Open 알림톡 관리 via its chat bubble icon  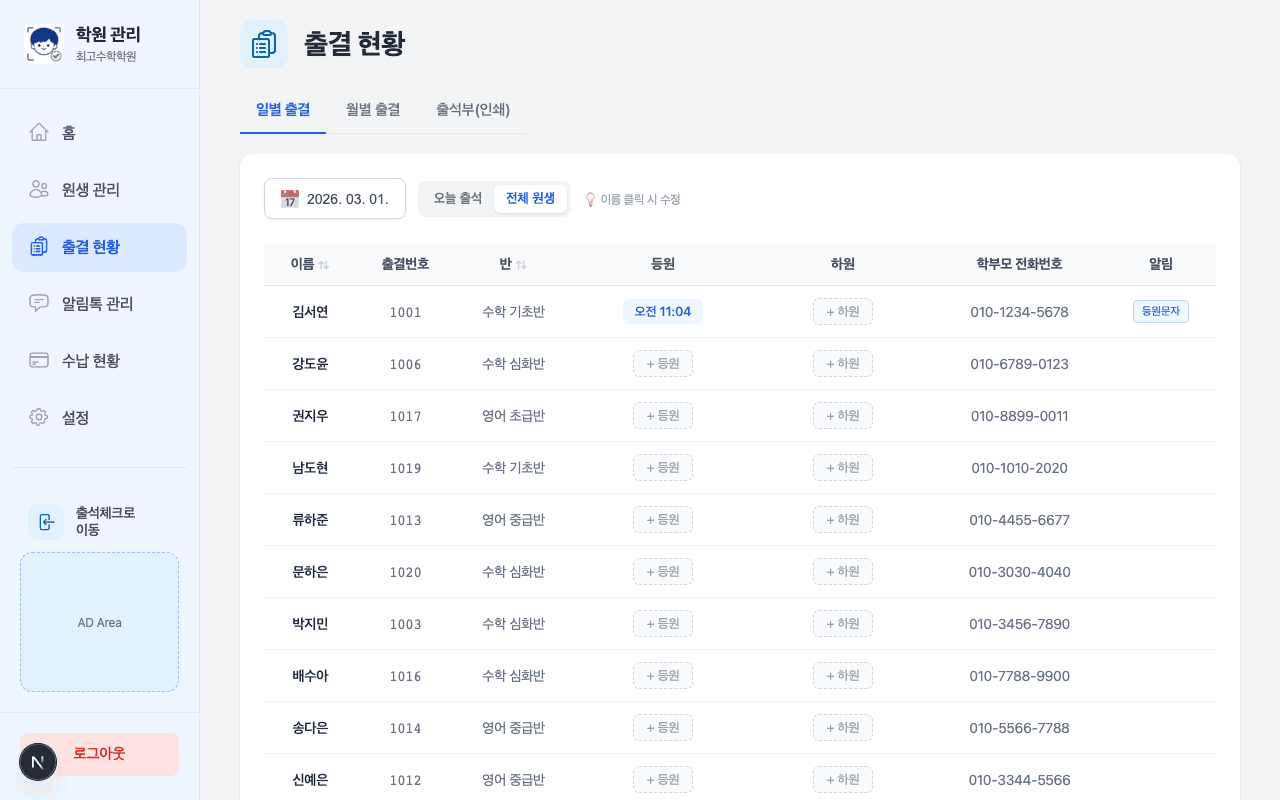tap(38, 303)
